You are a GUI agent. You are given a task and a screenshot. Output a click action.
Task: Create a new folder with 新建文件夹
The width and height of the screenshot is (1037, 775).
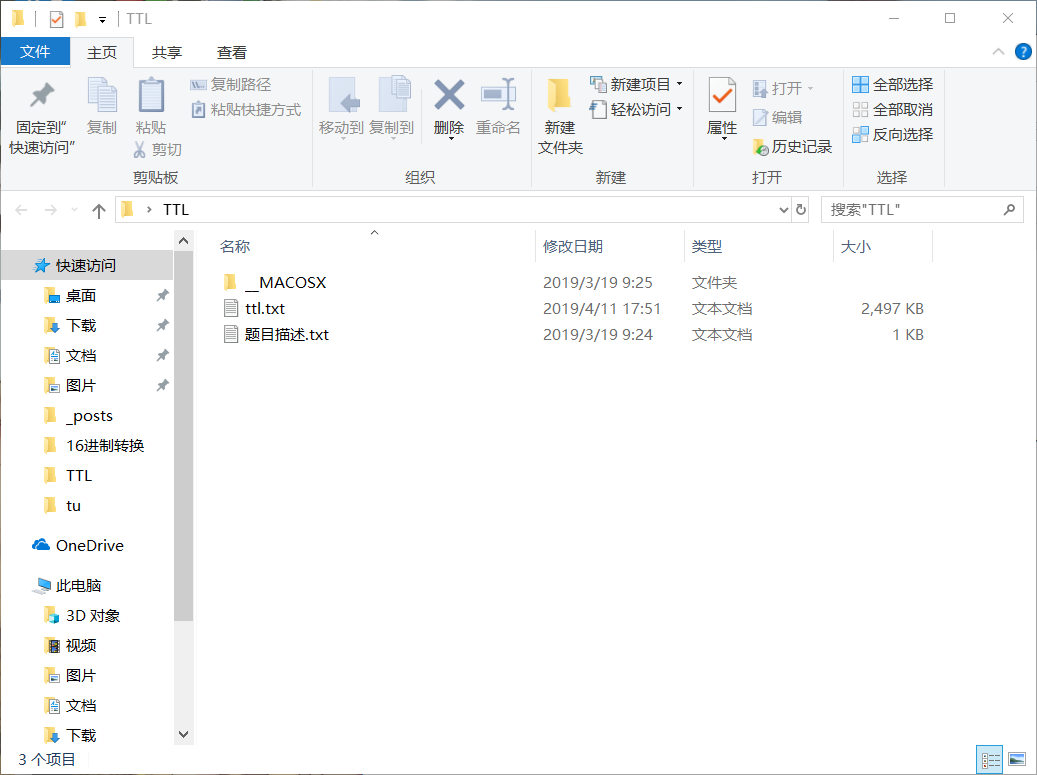tap(560, 116)
